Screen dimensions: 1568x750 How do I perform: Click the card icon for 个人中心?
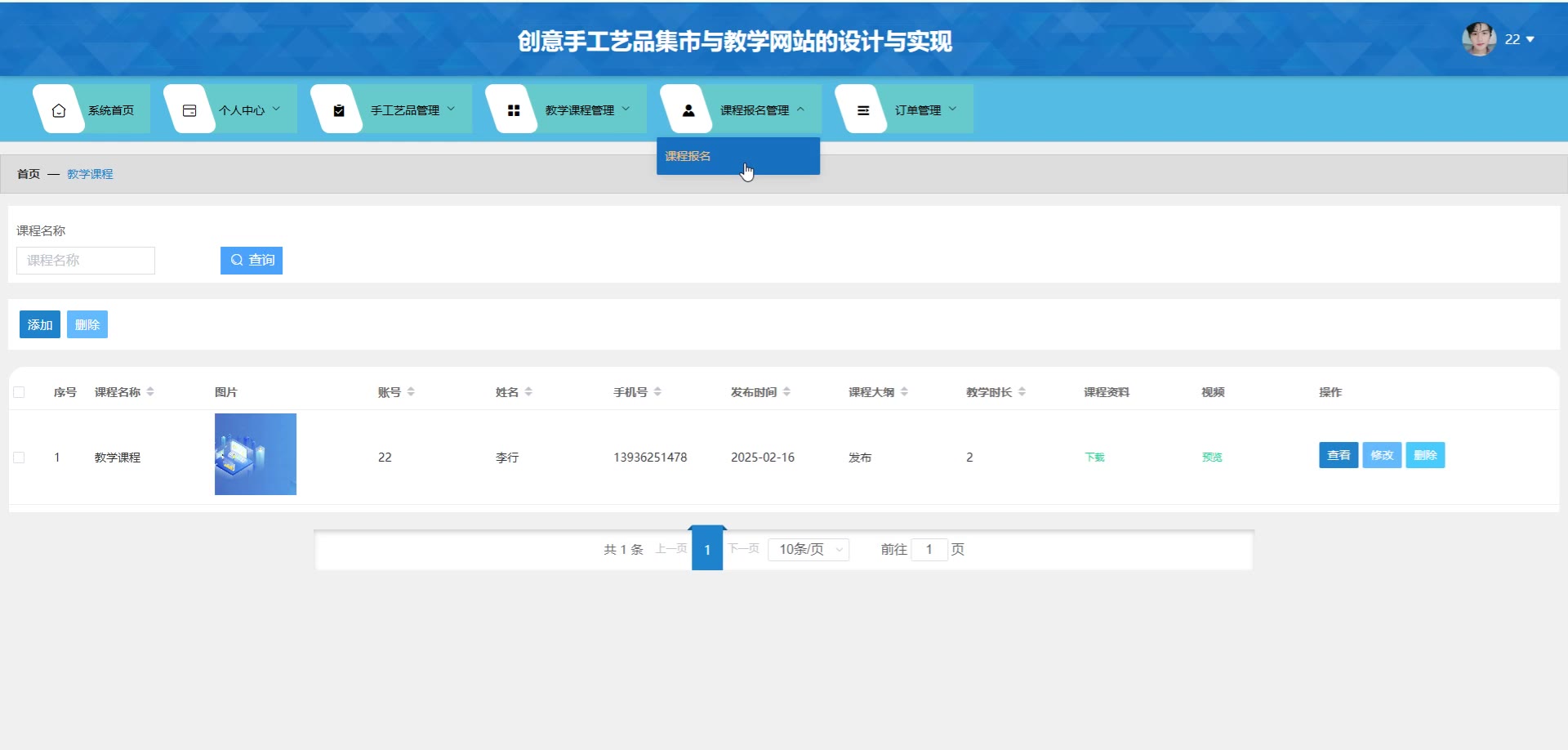[x=189, y=110]
